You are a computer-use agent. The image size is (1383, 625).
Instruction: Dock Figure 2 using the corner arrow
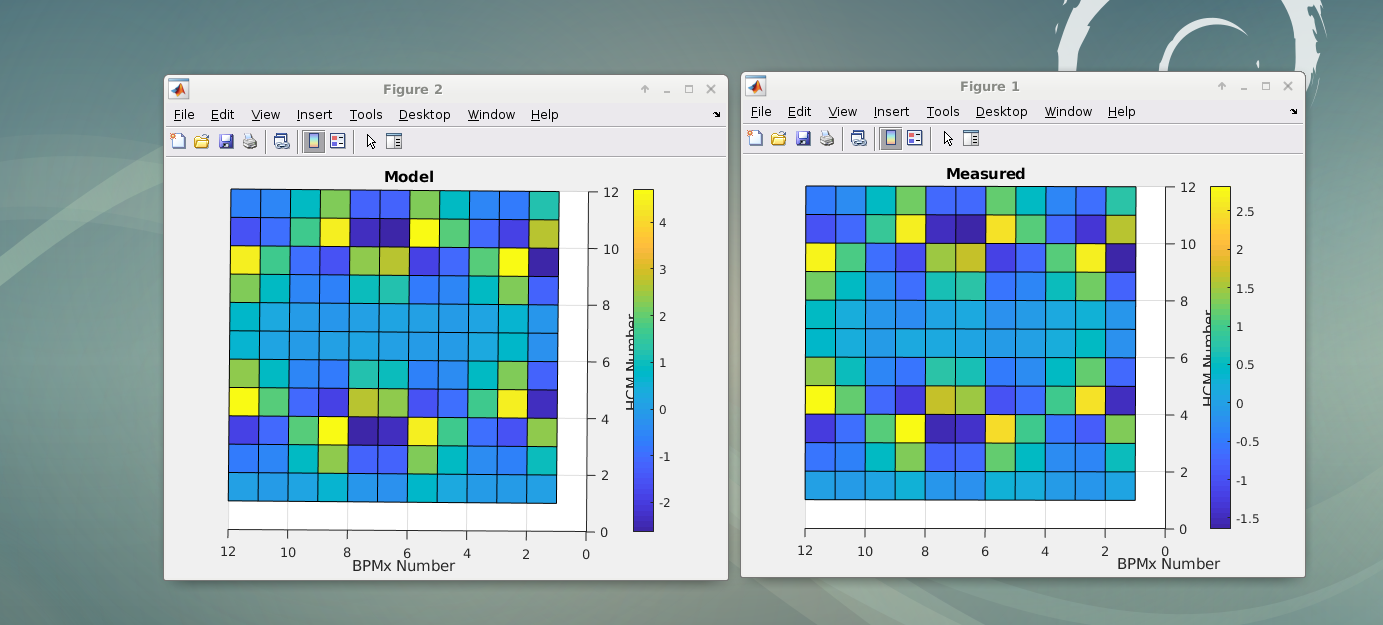[x=716, y=115]
